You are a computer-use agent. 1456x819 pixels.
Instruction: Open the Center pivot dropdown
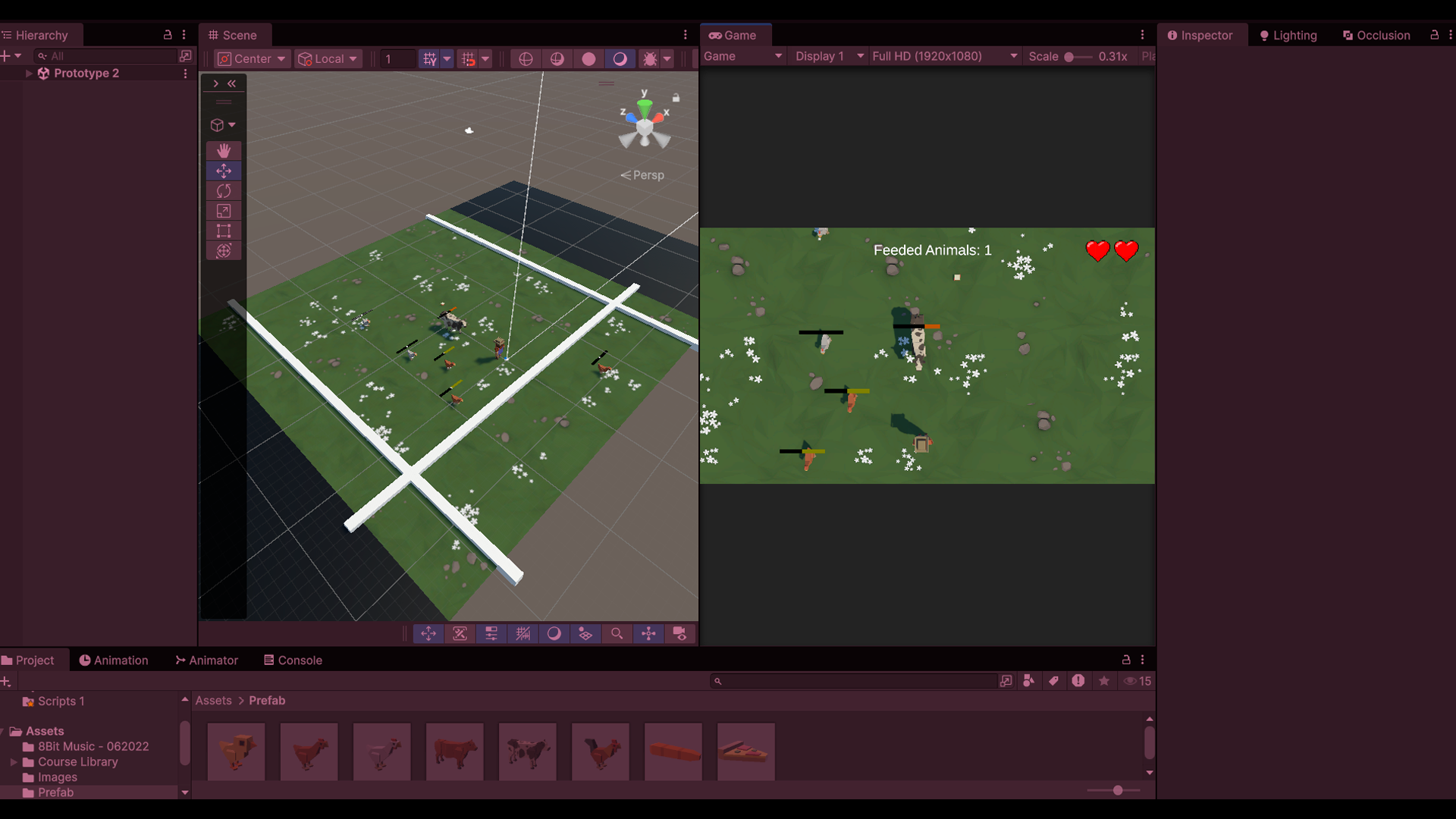coord(253,59)
